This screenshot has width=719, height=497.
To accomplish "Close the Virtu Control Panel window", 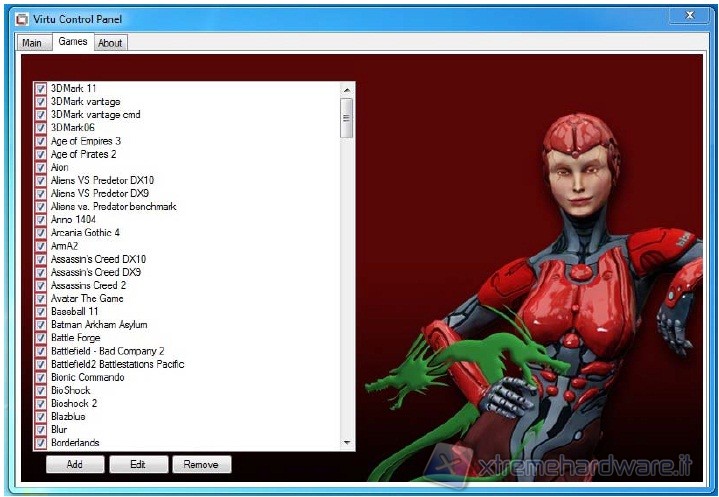I will click(x=690, y=16).
